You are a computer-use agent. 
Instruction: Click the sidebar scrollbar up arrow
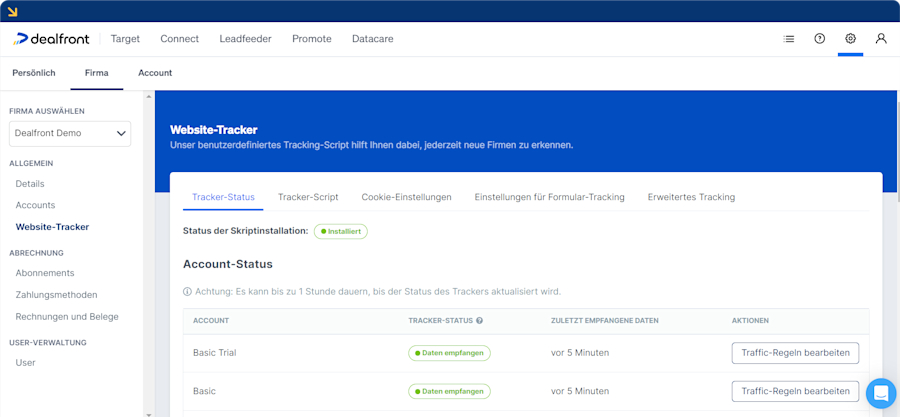click(x=149, y=96)
